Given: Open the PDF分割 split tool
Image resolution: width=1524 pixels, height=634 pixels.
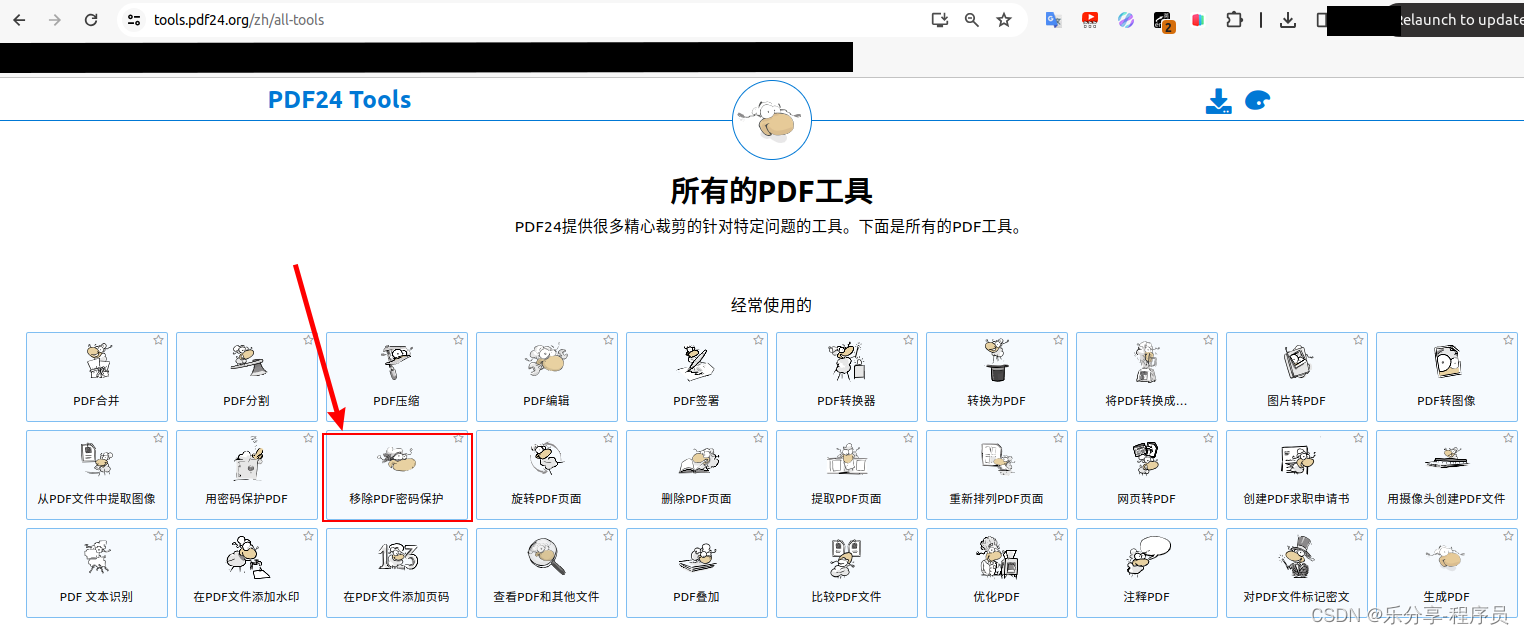Looking at the screenshot, I should click(x=246, y=377).
